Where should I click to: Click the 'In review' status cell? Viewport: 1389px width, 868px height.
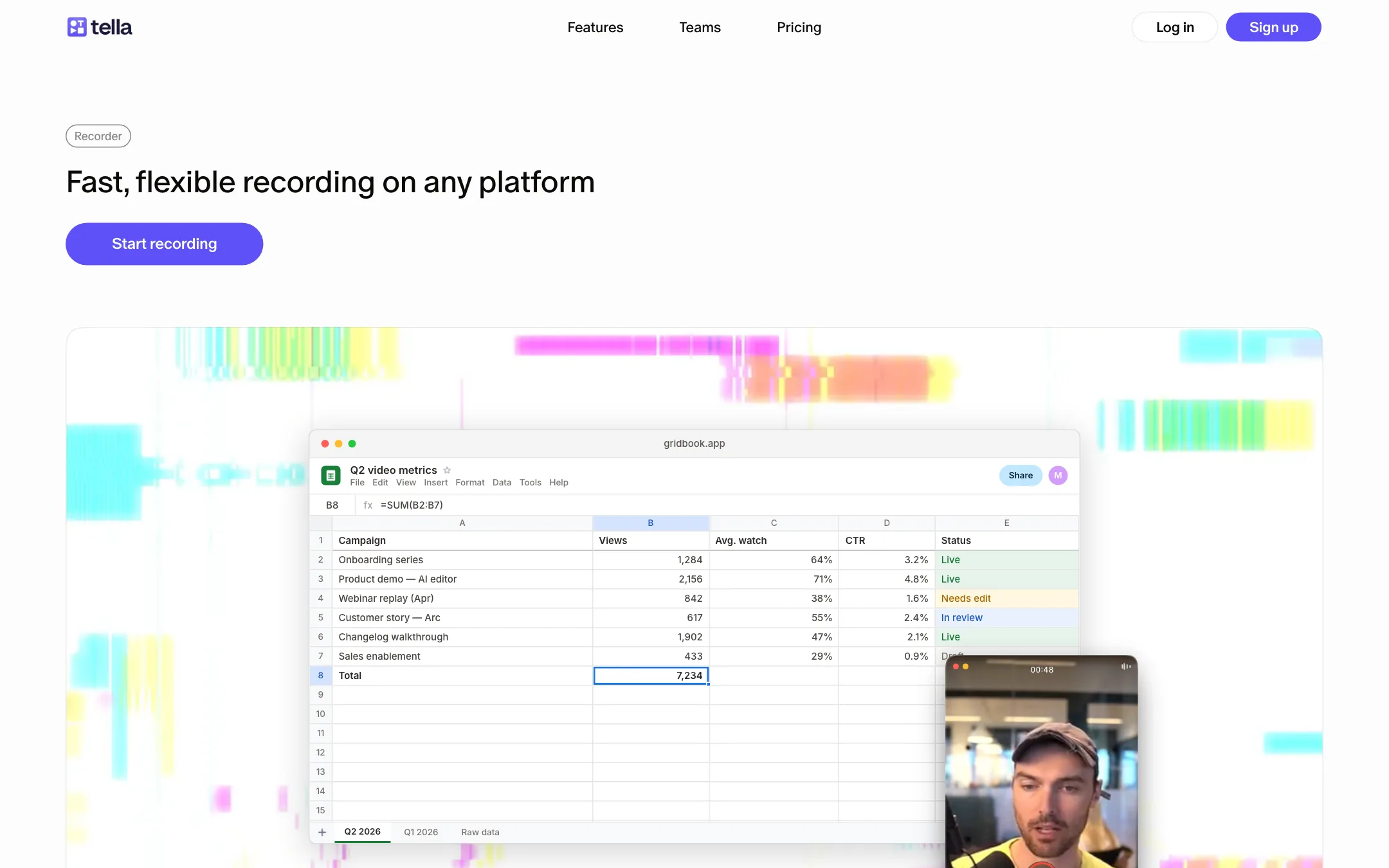tap(1007, 618)
